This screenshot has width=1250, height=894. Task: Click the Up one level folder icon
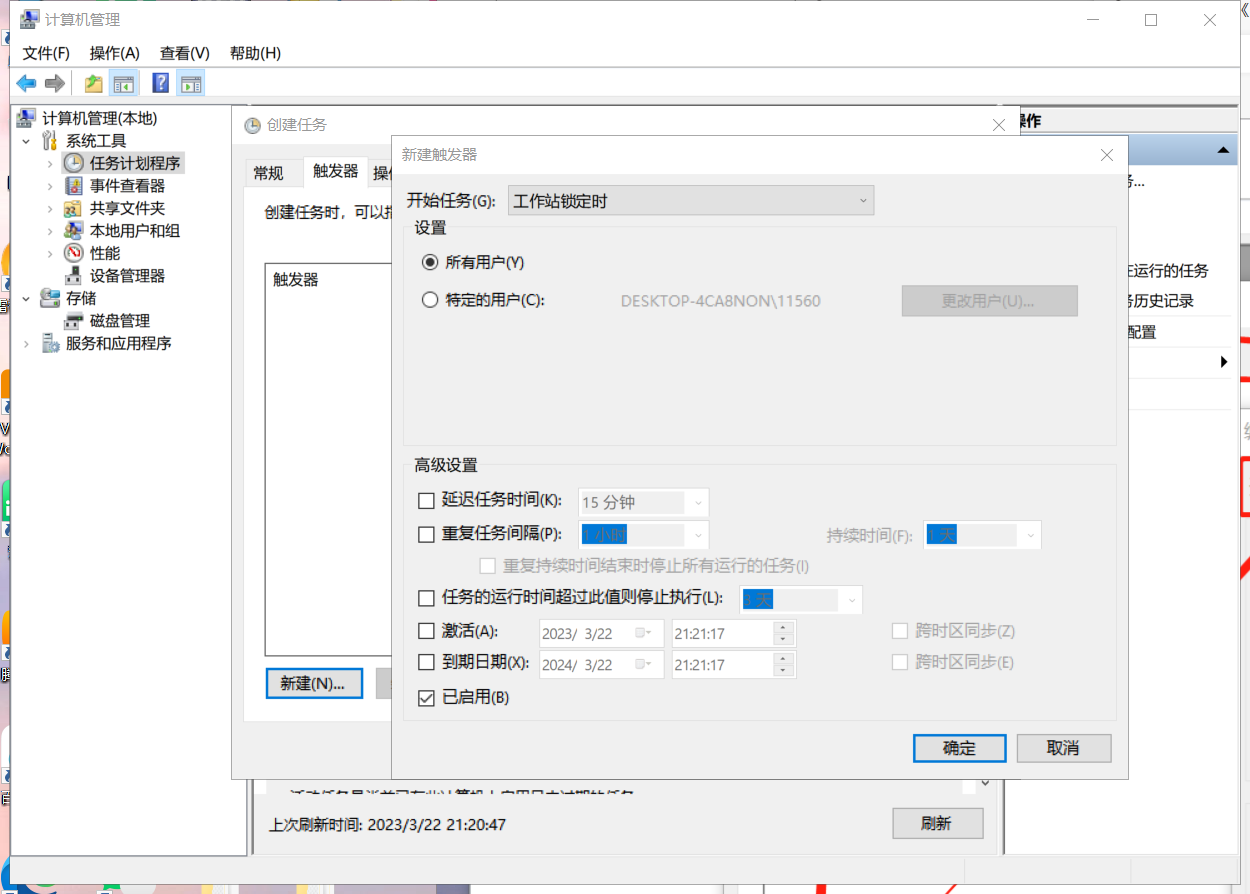click(94, 84)
